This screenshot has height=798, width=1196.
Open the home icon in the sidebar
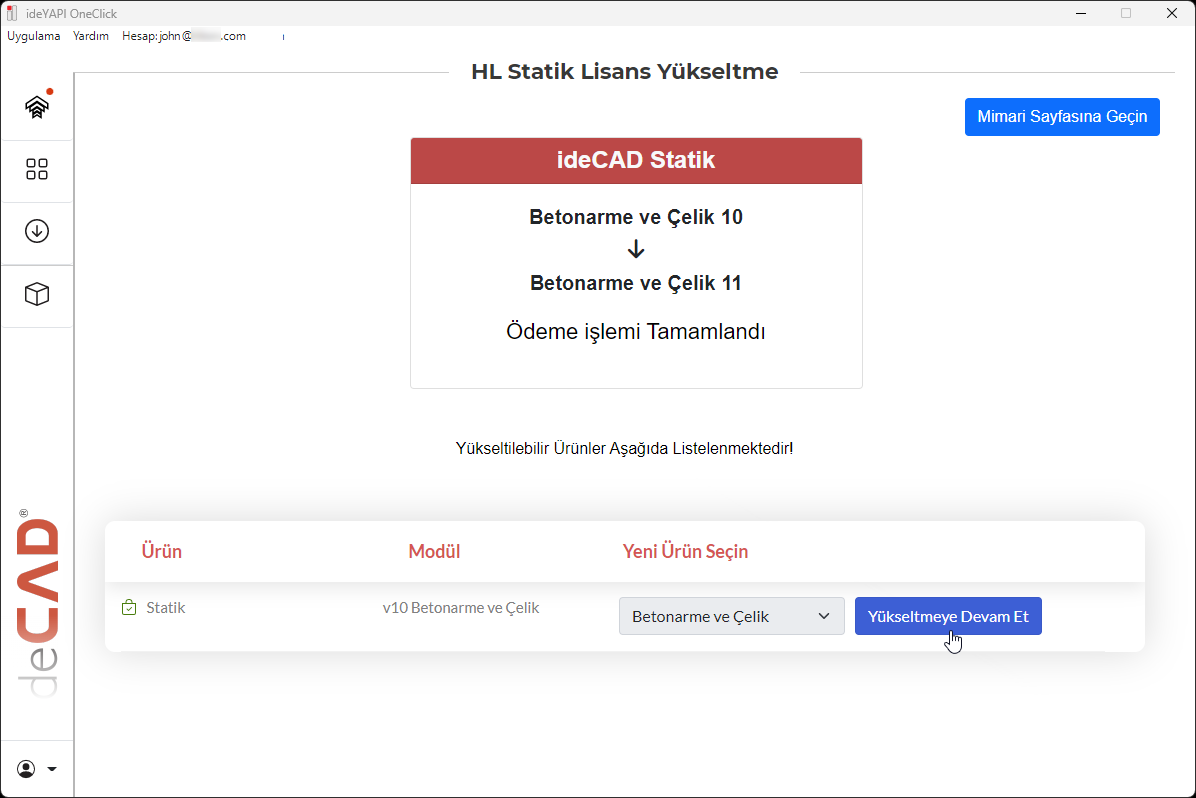(37, 107)
